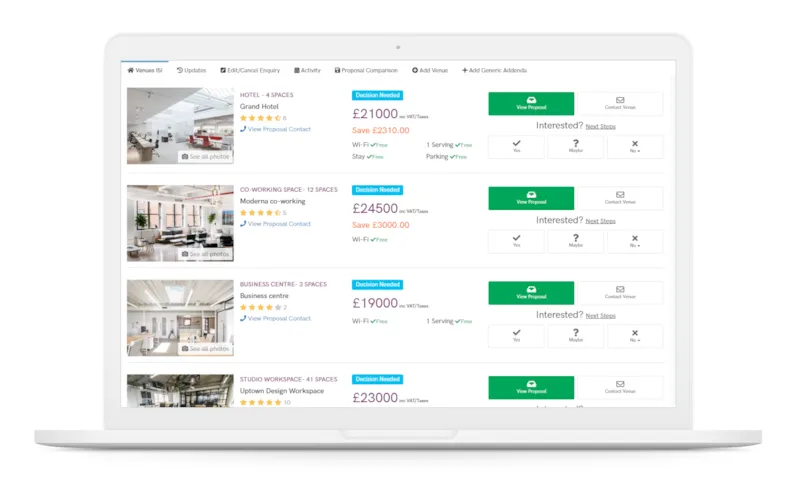Viewport: 800px width, 481px height.
Task: Mark Yes checkmark for Grand Hotel
Action: click(516, 146)
